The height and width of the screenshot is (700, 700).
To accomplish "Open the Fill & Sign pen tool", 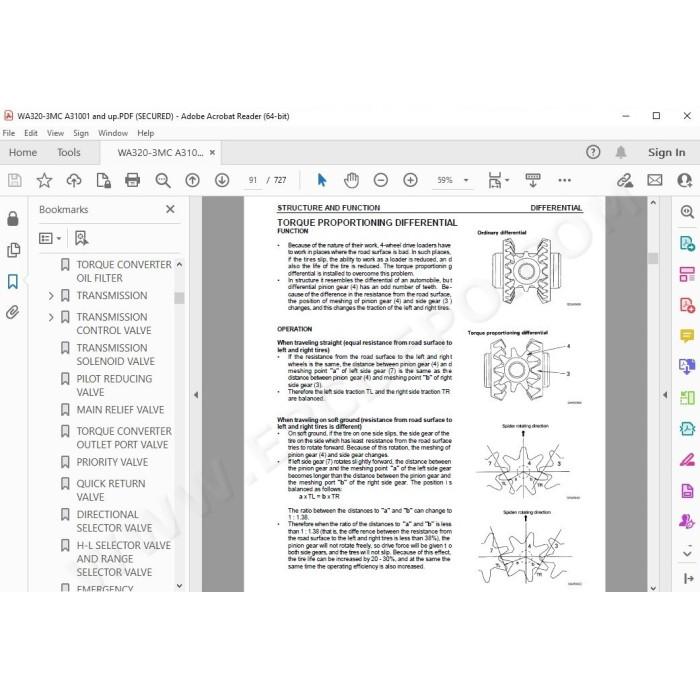I will [687, 459].
